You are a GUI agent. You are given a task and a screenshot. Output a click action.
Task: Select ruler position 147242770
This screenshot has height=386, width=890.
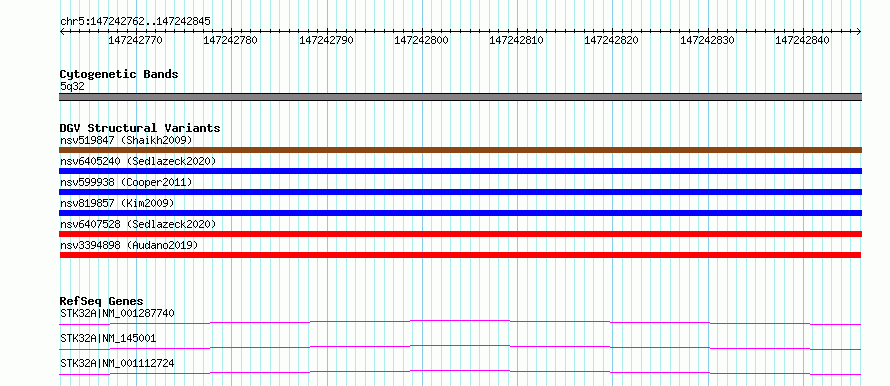135,40
